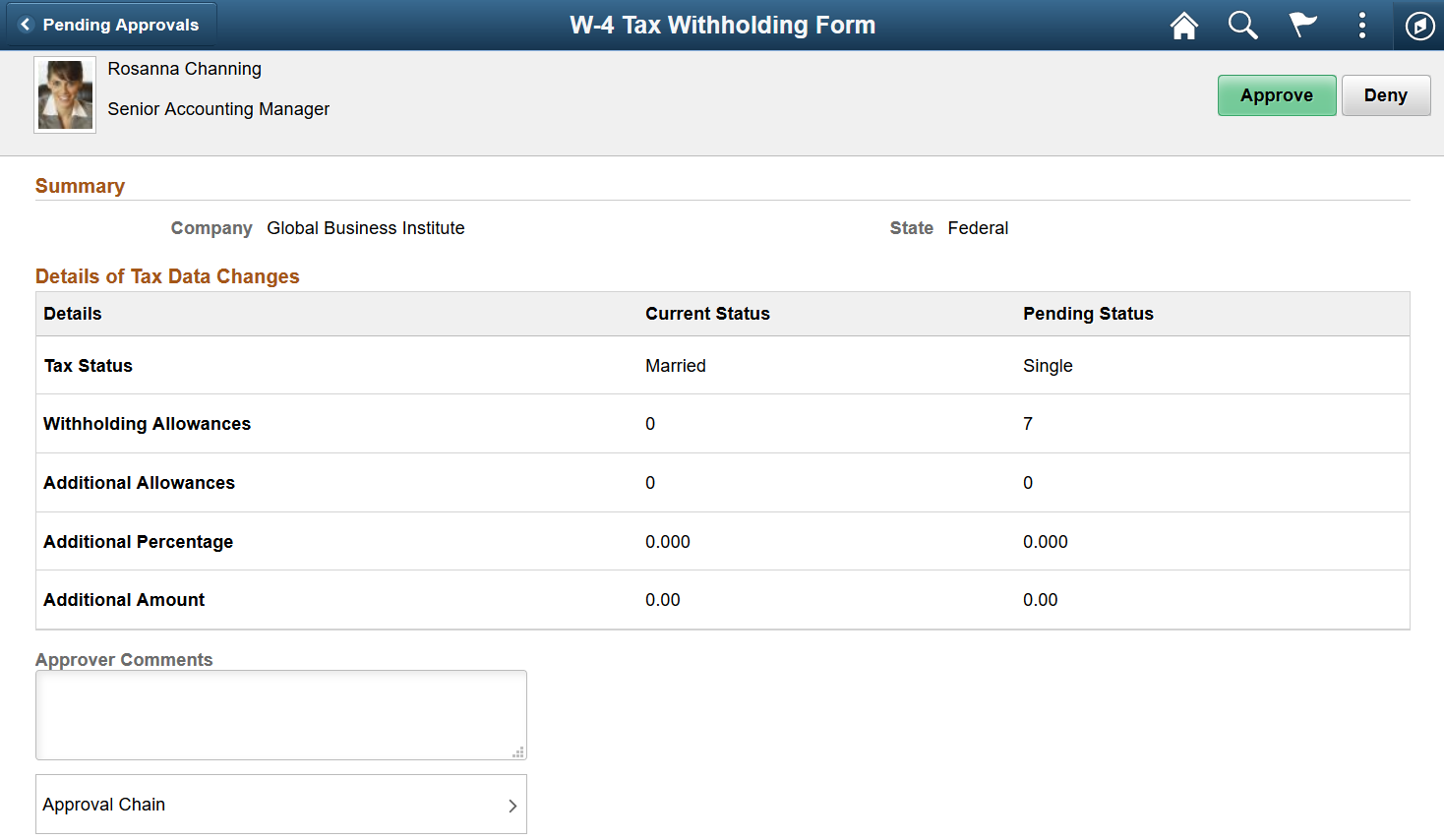Click the Details column header
1444x840 pixels.
coord(73,314)
